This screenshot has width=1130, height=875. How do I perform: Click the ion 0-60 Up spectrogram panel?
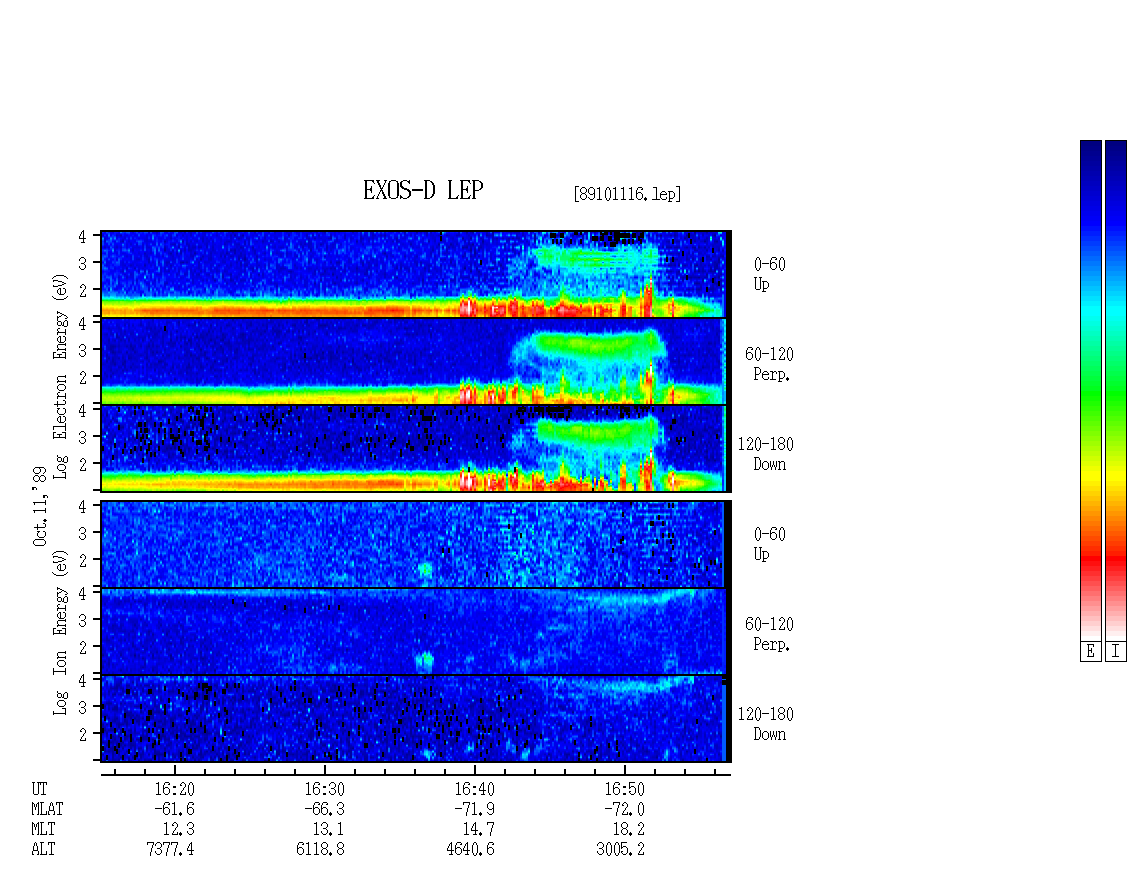[414, 544]
